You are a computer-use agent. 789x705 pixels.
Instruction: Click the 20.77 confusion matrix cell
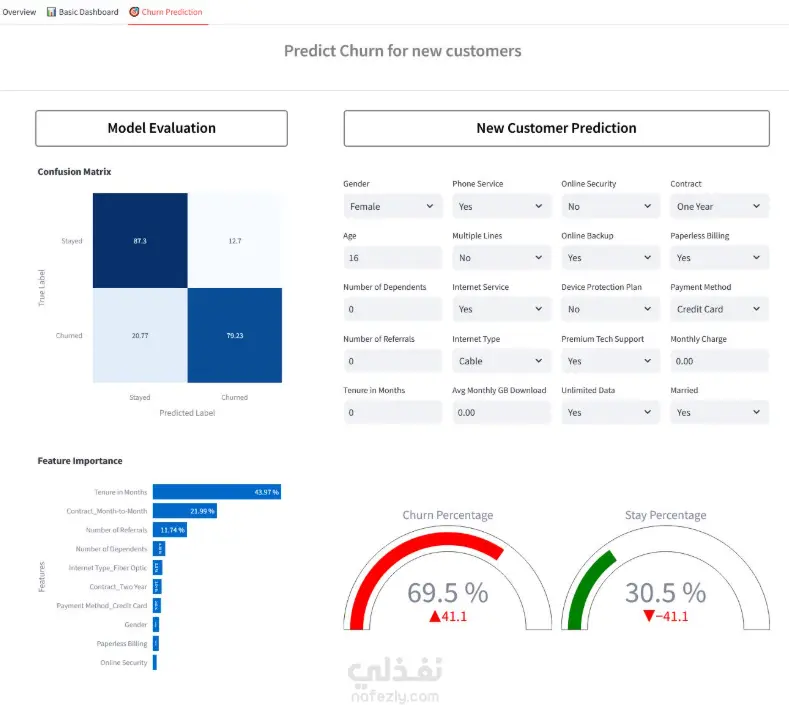pyautogui.click(x=140, y=335)
